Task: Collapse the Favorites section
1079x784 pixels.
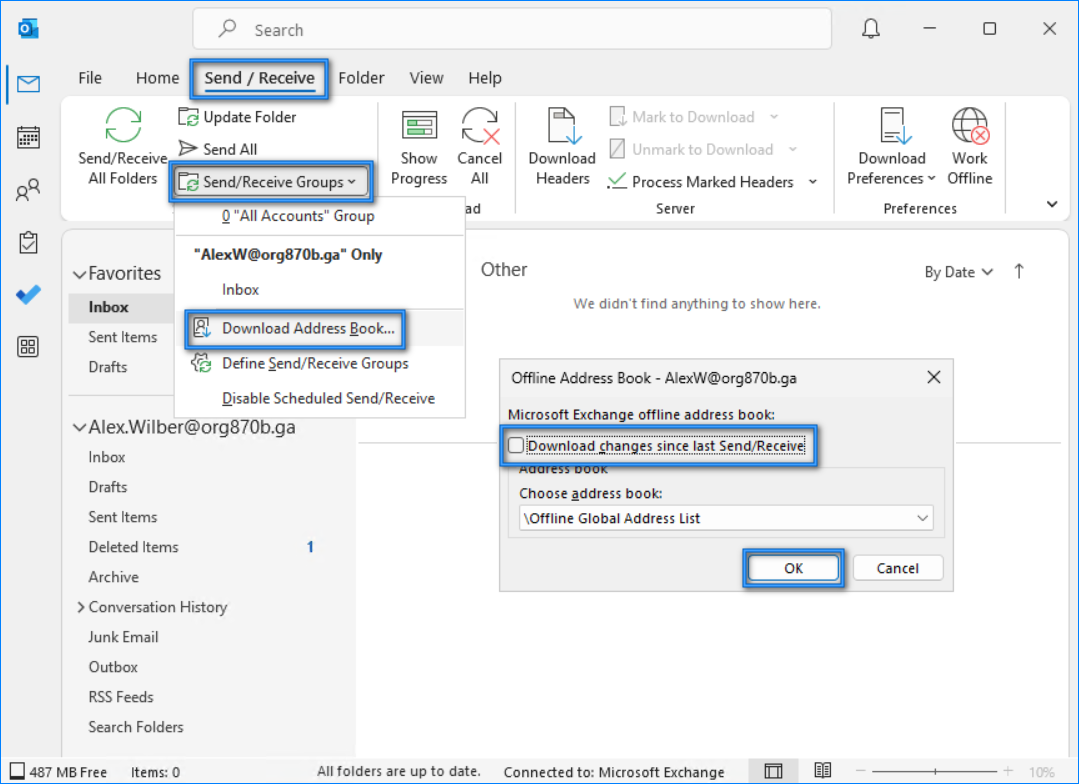Action: pos(80,274)
